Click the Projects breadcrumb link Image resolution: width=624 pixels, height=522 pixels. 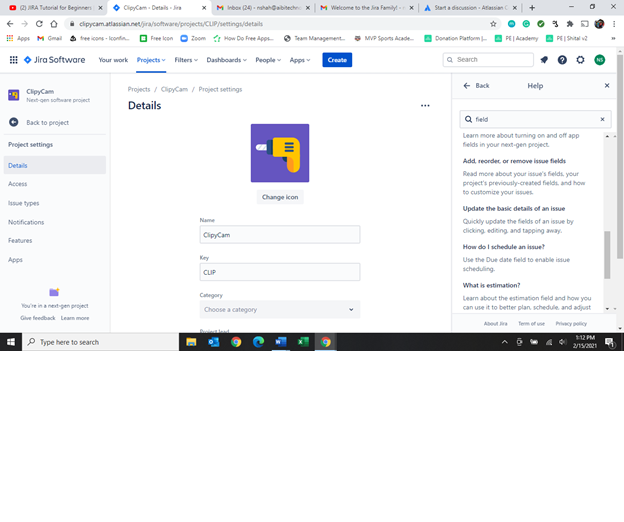click(139, 89)
